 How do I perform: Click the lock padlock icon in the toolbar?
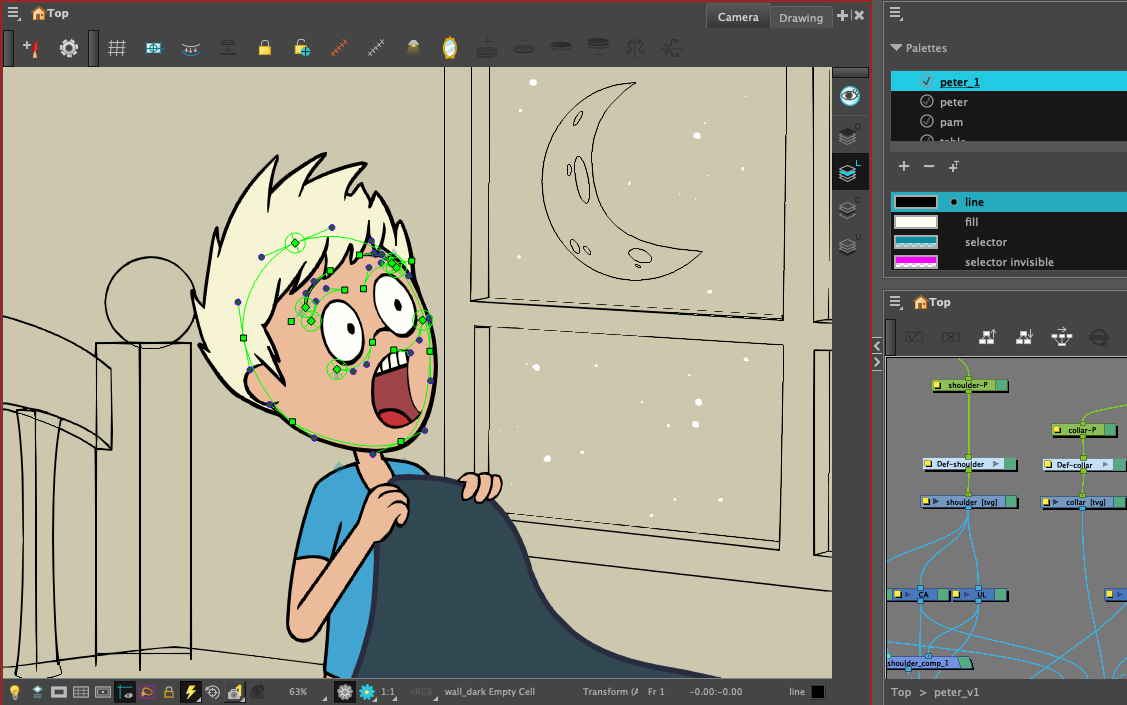[x=264, y=47]
